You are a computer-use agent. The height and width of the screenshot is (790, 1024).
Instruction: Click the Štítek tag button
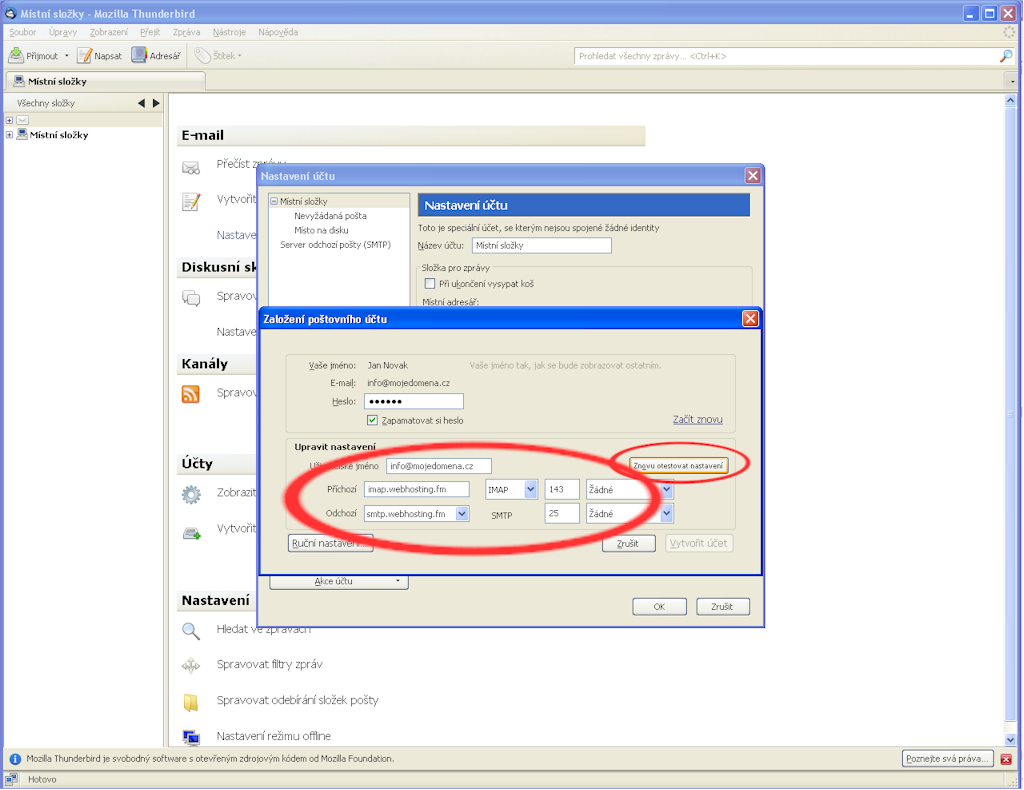pos(218,55)
